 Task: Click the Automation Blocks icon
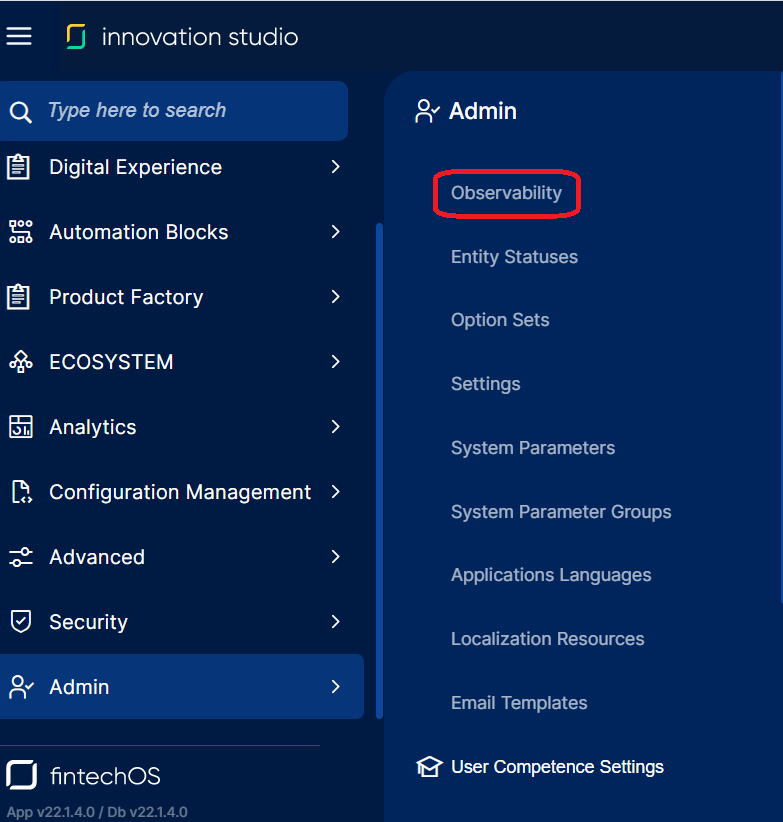pos(20,232)
